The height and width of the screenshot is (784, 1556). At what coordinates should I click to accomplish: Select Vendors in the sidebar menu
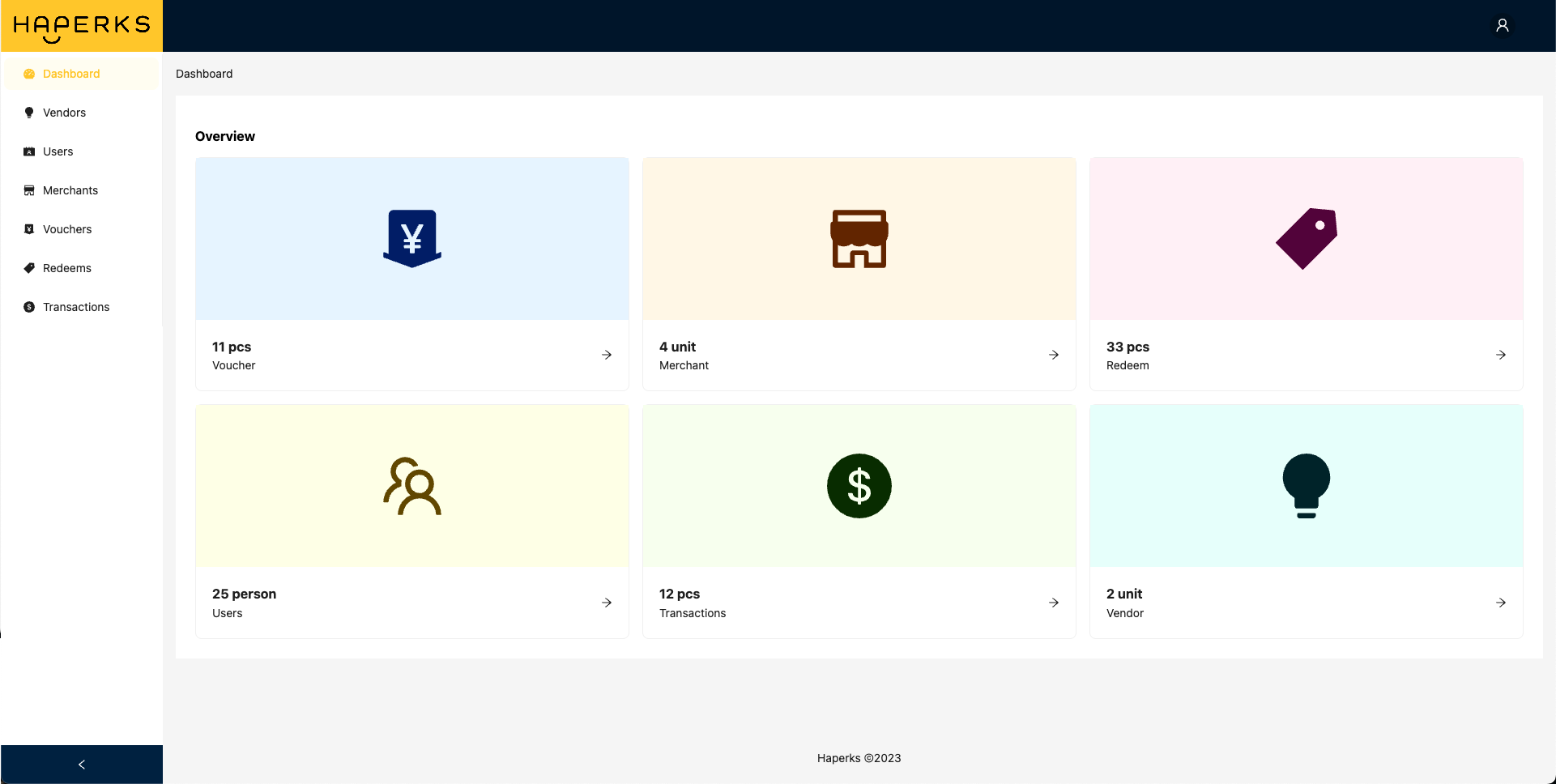(64, 113)
